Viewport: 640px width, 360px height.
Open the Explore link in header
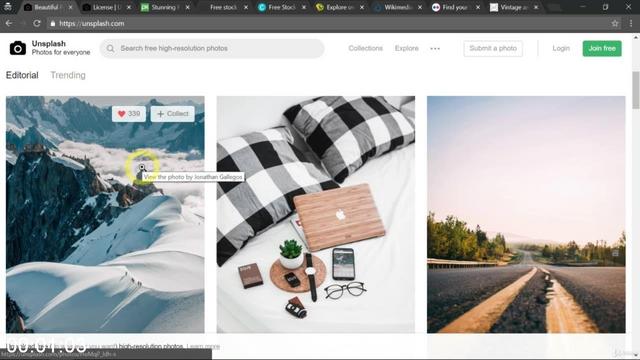[407, 48]
